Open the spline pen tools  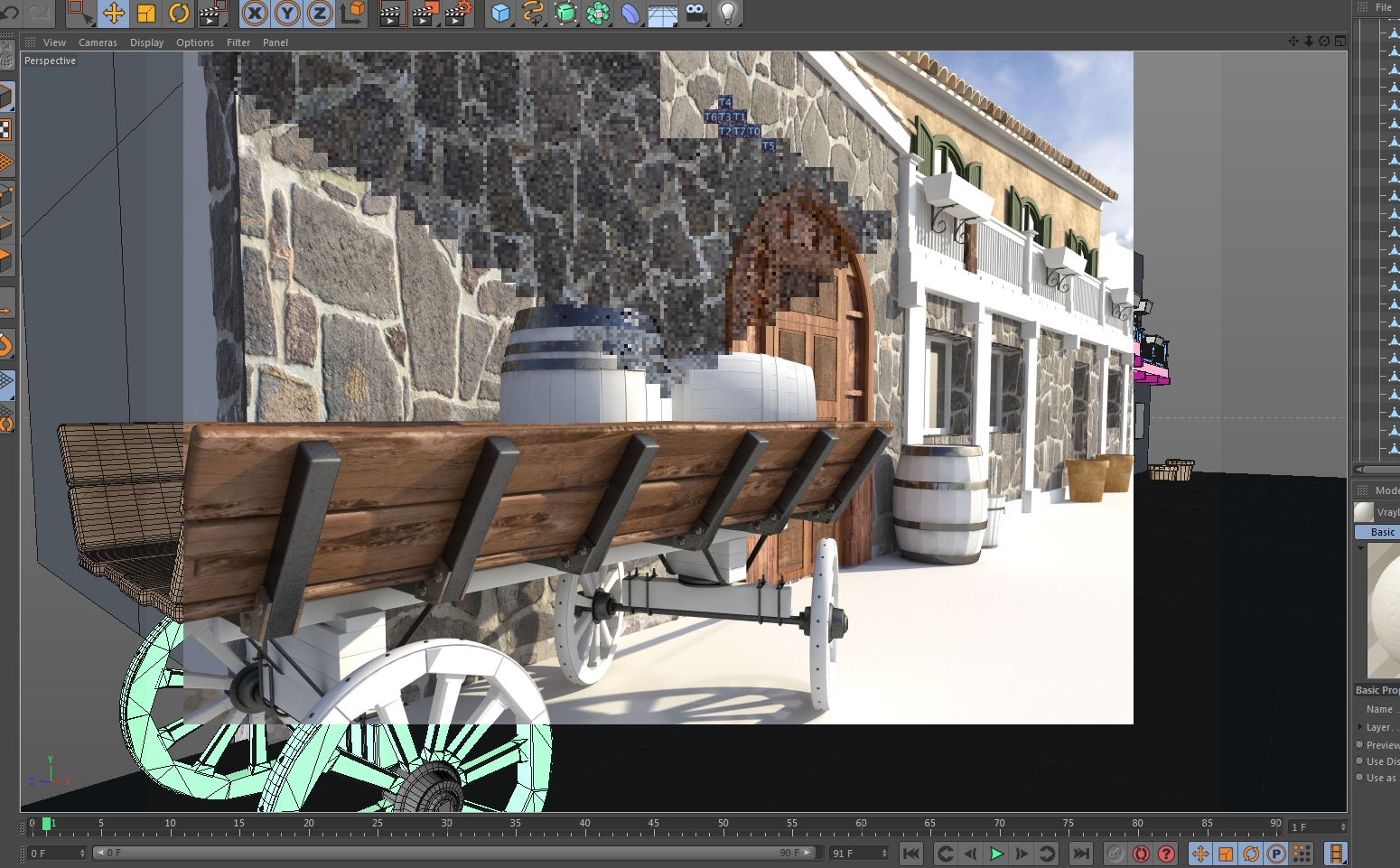click(x=533, y=13)
